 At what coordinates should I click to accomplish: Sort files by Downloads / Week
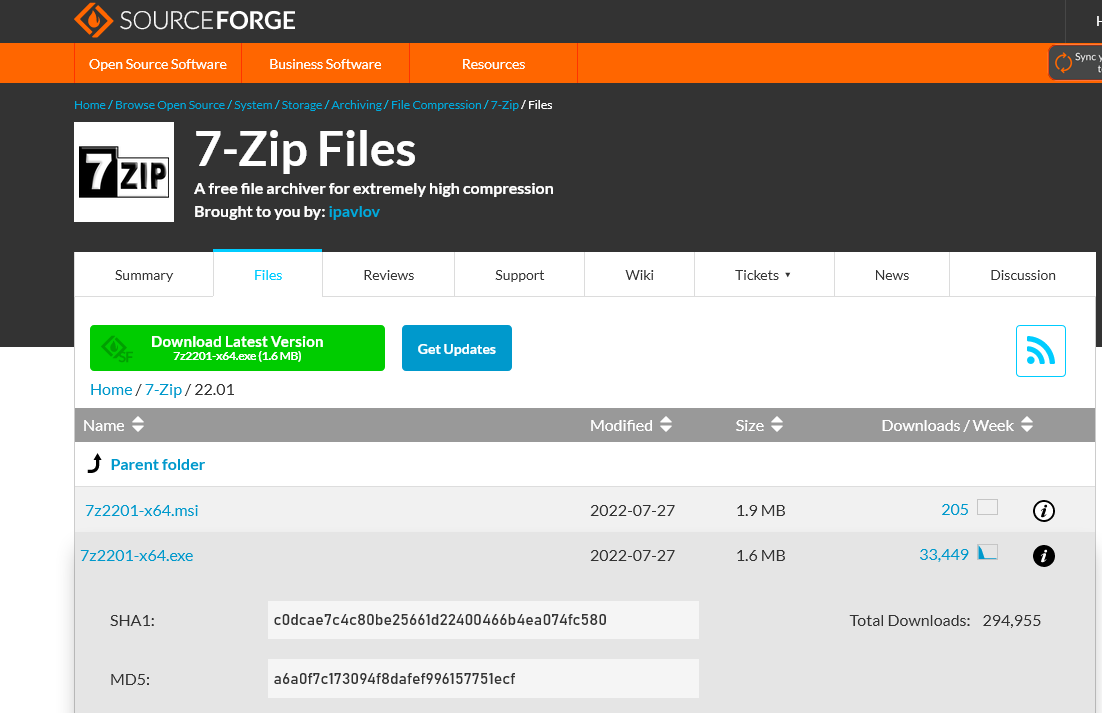[957, 425]
